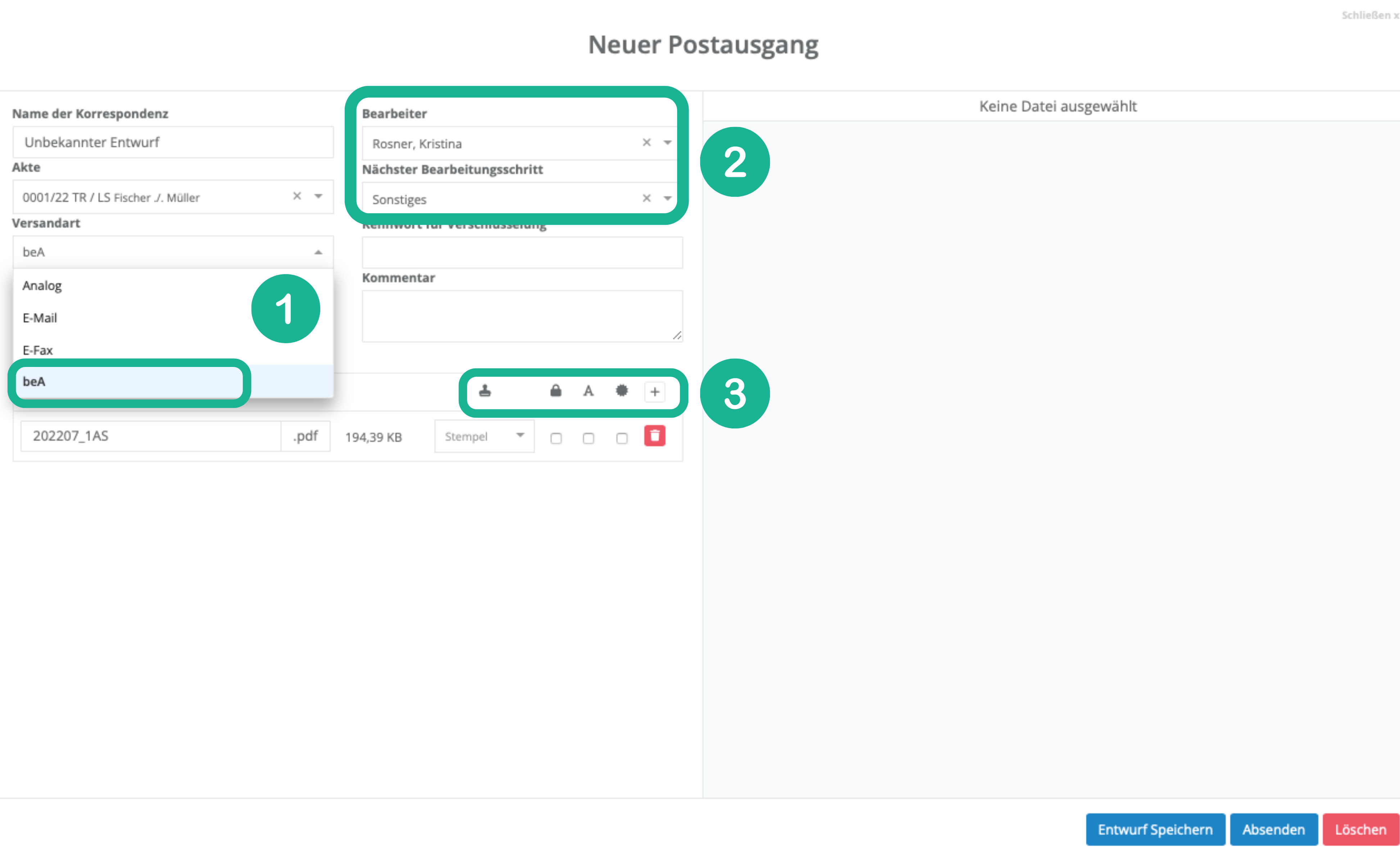1400x858 pixels.
Task: Collapse the Versandart beA dropdown
Action: click(318, 252)
